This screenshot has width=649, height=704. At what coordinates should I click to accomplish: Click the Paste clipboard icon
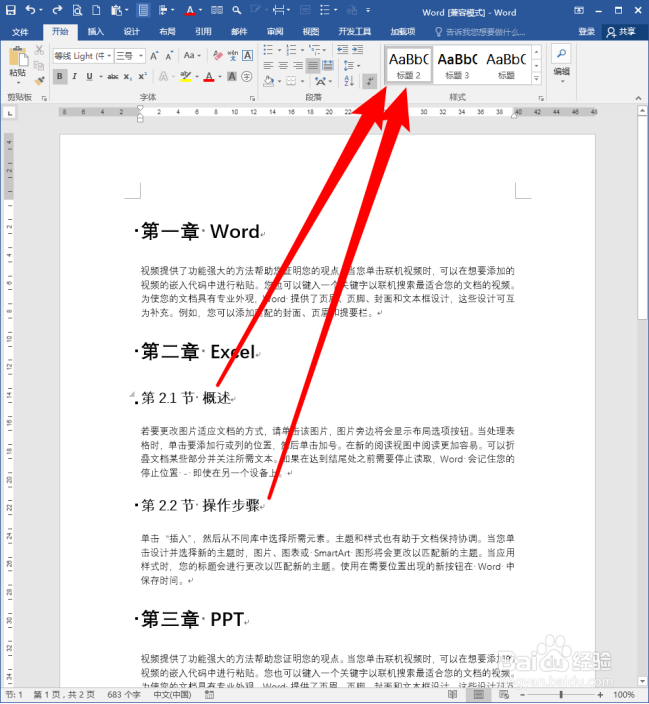click(x=18, y=58)
